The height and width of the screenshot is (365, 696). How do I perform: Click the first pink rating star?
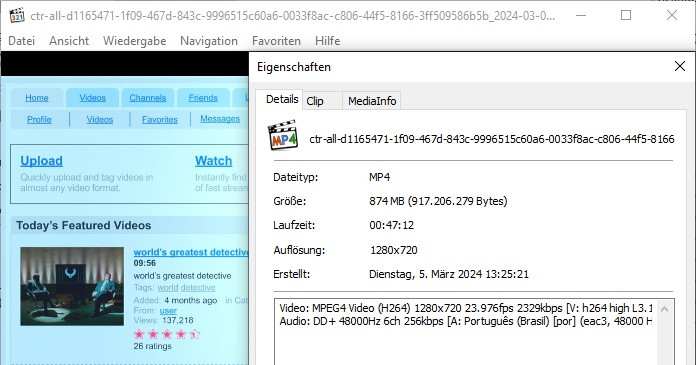click(x=139, y=334)
